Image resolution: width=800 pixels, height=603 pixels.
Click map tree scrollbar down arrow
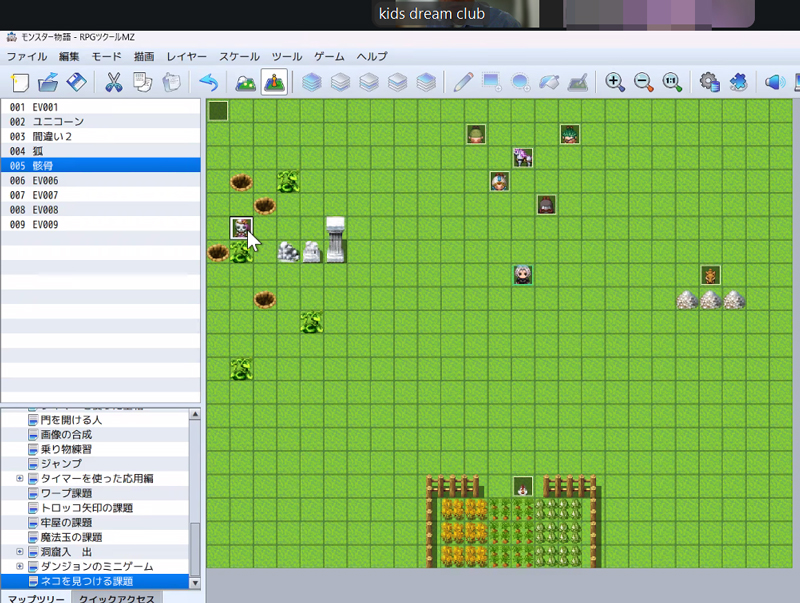[x=195, y=582]
